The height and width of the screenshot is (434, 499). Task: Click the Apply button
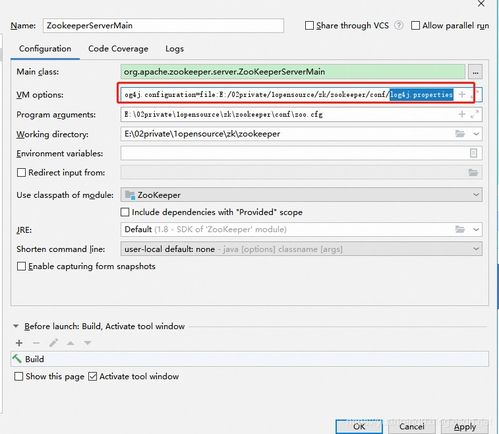click(465, 427)
